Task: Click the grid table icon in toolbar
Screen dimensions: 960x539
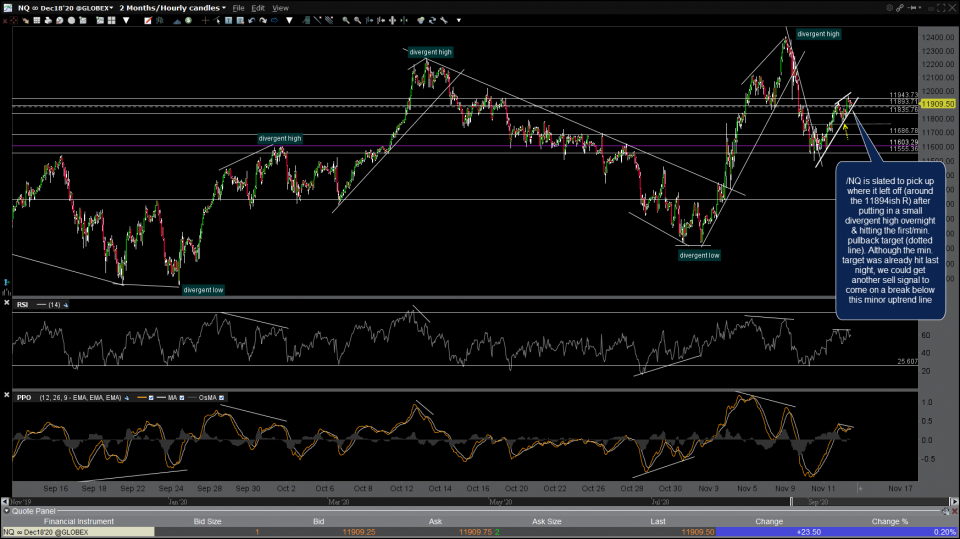Action: [37, 20]
